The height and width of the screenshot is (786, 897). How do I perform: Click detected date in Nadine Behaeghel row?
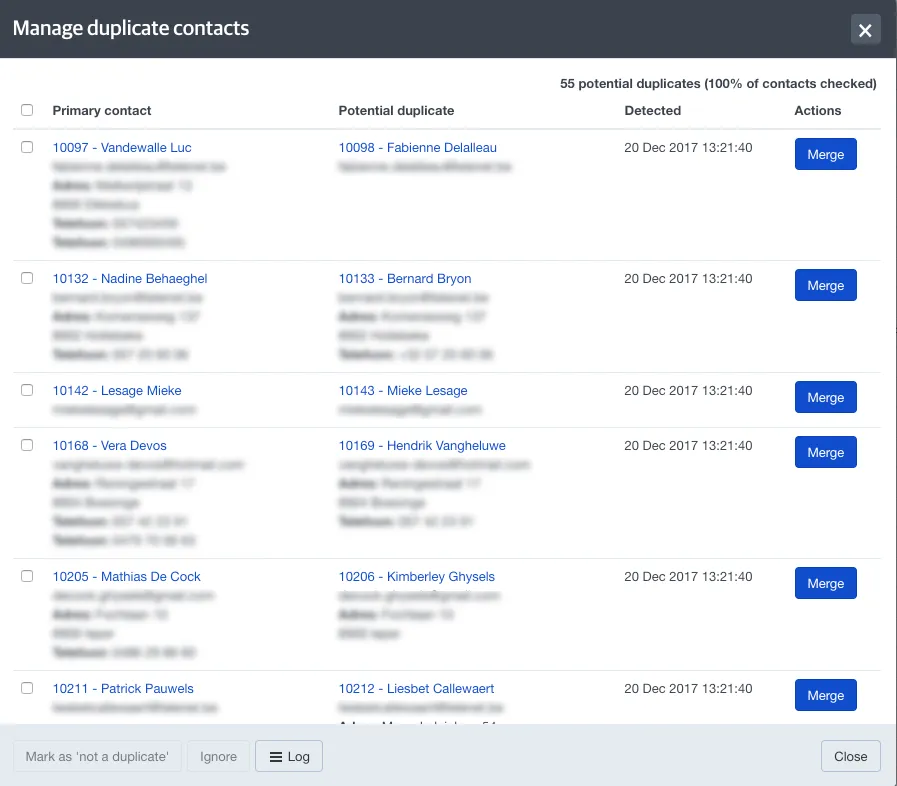pyautogui.click(x=688, y=279)
